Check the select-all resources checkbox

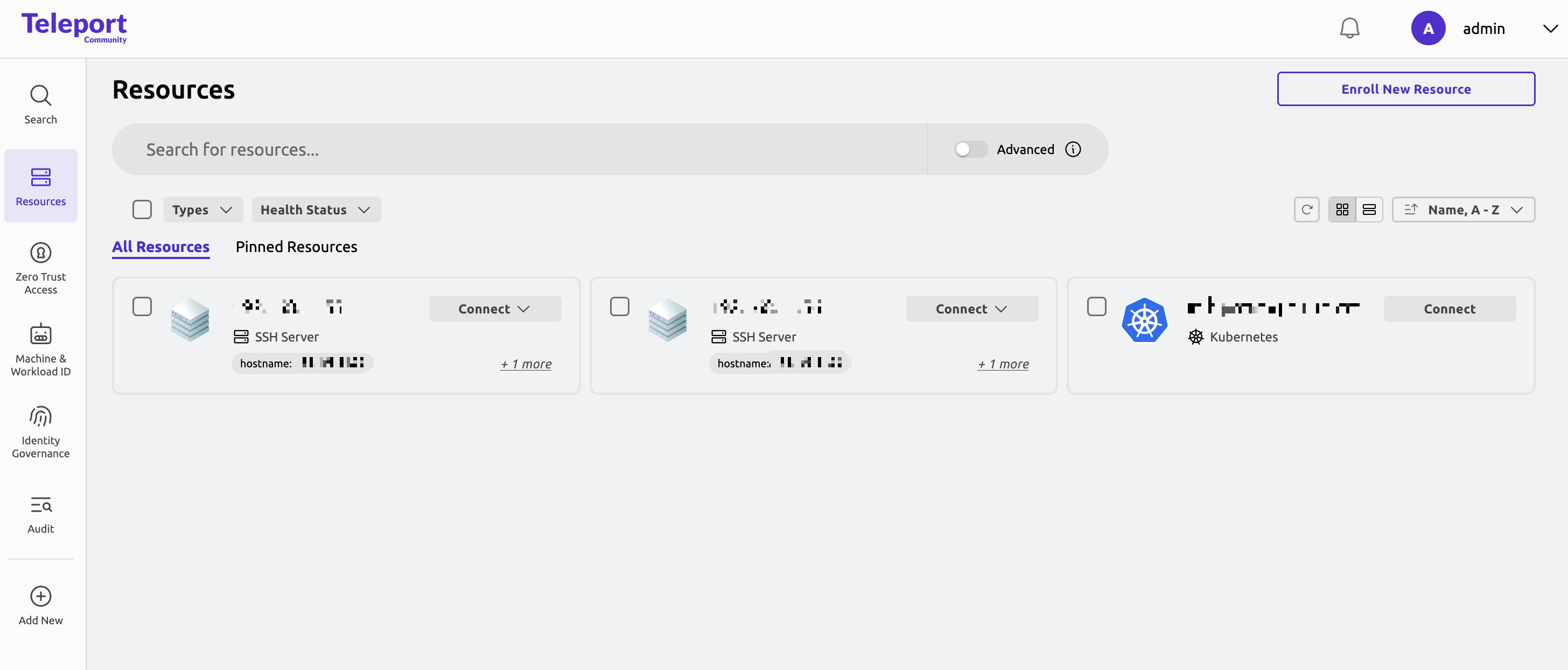point(142,210)
